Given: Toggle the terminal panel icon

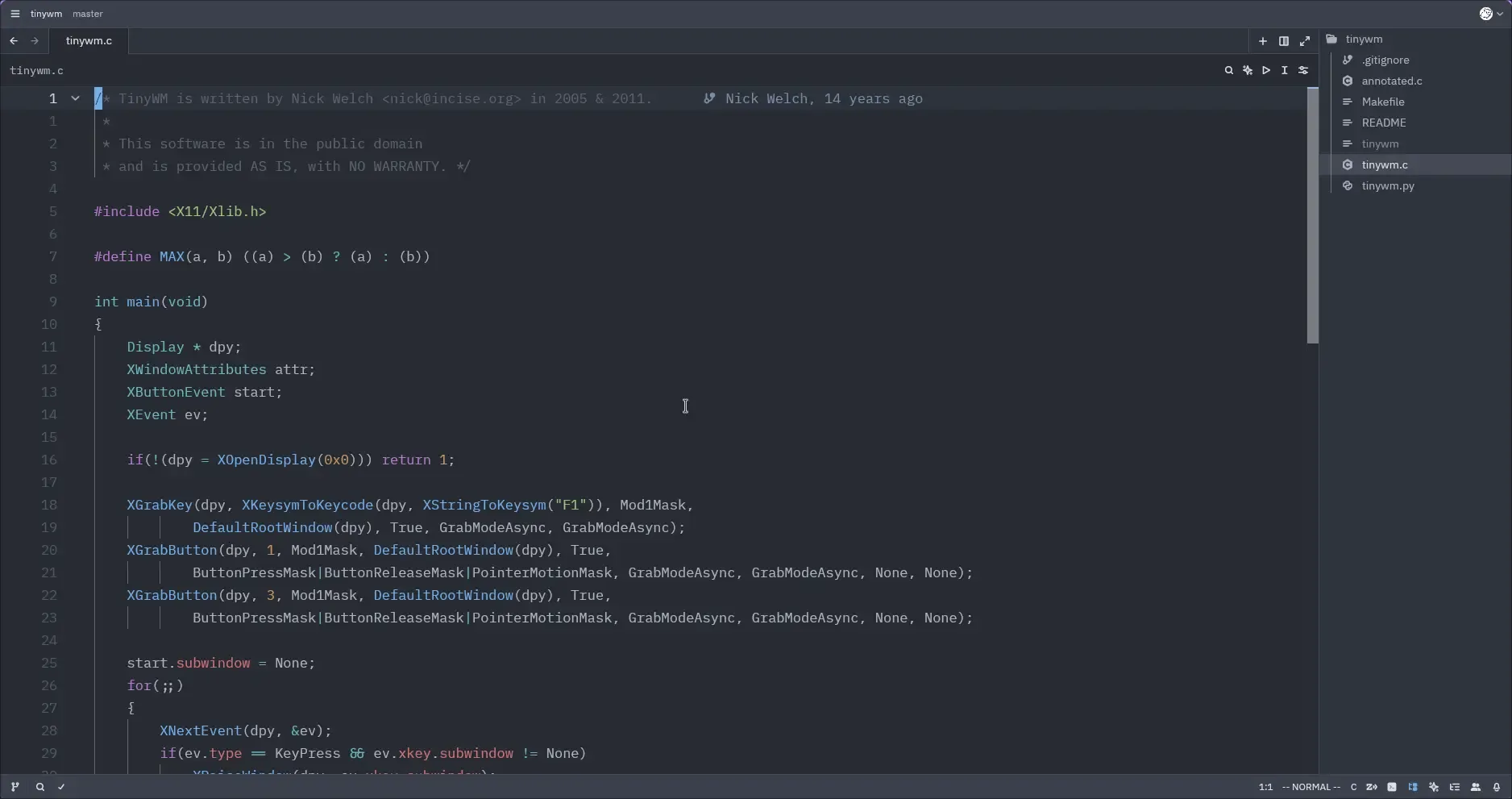Looking at the screenshot, I should pos(1392,787).
